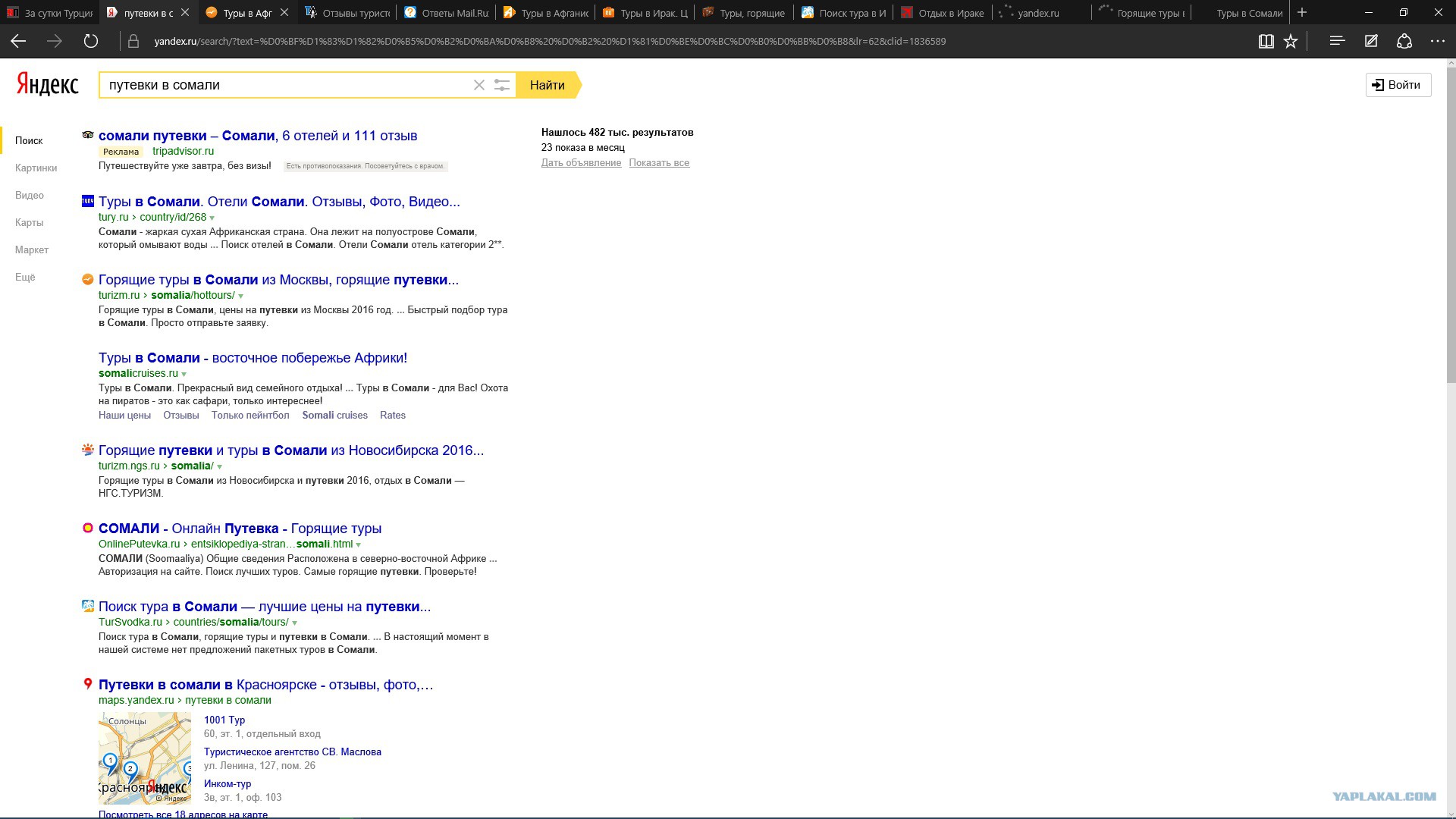Switch to the 'Ответы Mail.Ru' tab
This screenshot has width=1456, height=819.
tap(446, 13)
